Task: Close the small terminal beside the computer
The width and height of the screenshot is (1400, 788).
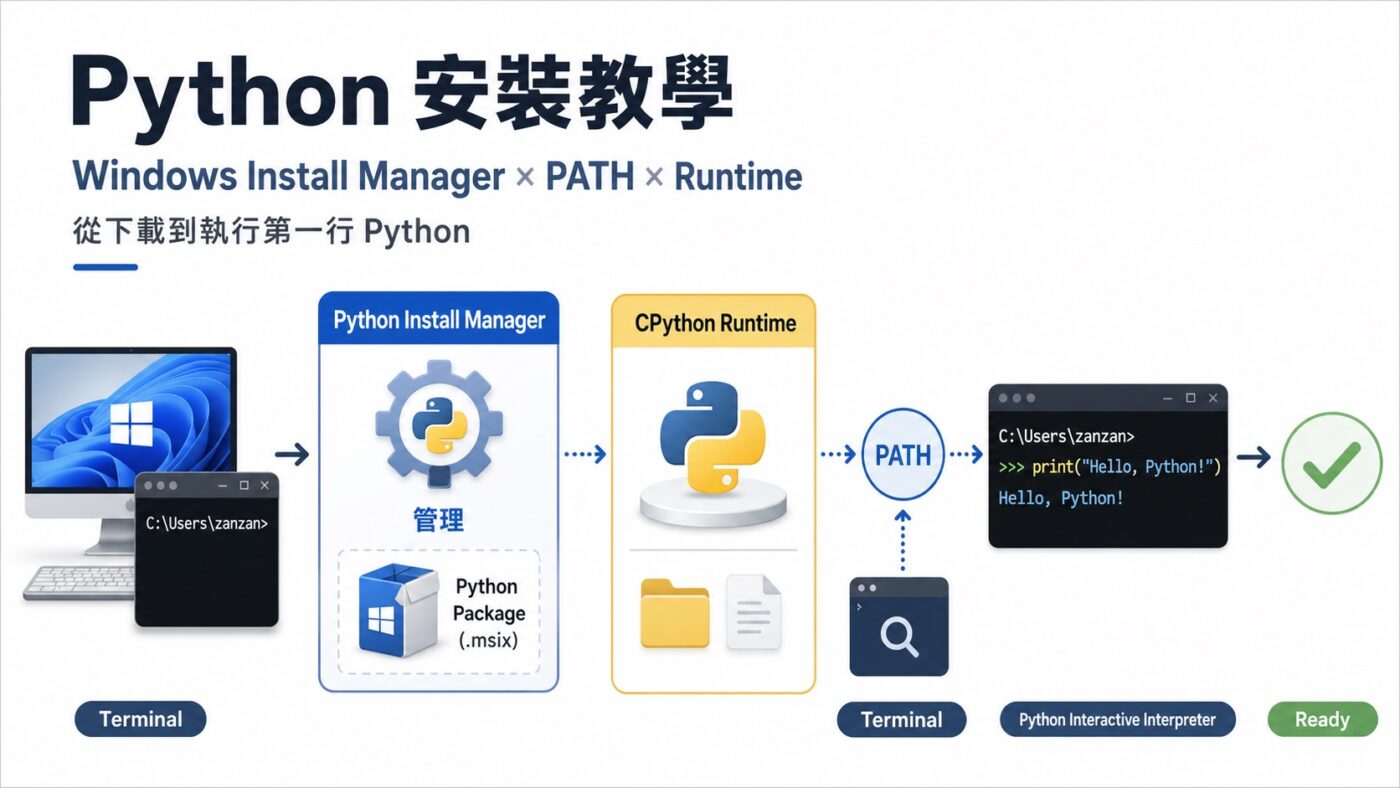Action: coord(264,485)
